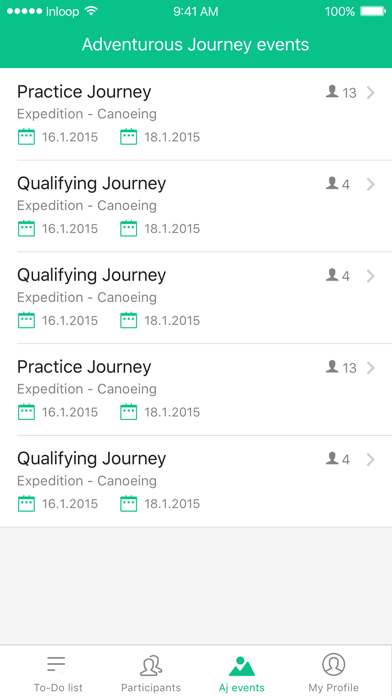Screen dimensions: 392x696
Task: Tap the battery indicator in status bar
Action: tap(372, 12)
